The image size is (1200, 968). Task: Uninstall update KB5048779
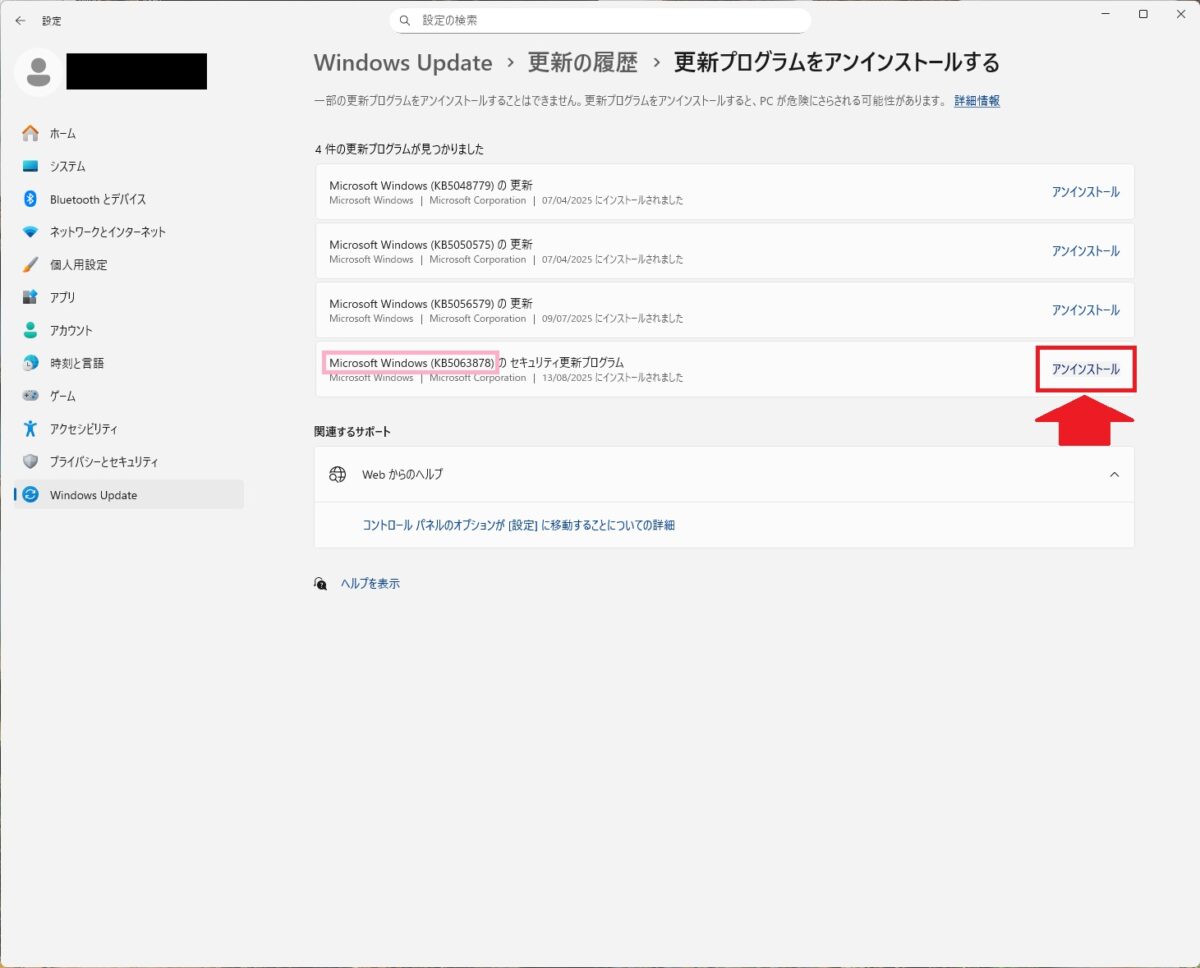pyautogui.click(x=1085, y=192)
